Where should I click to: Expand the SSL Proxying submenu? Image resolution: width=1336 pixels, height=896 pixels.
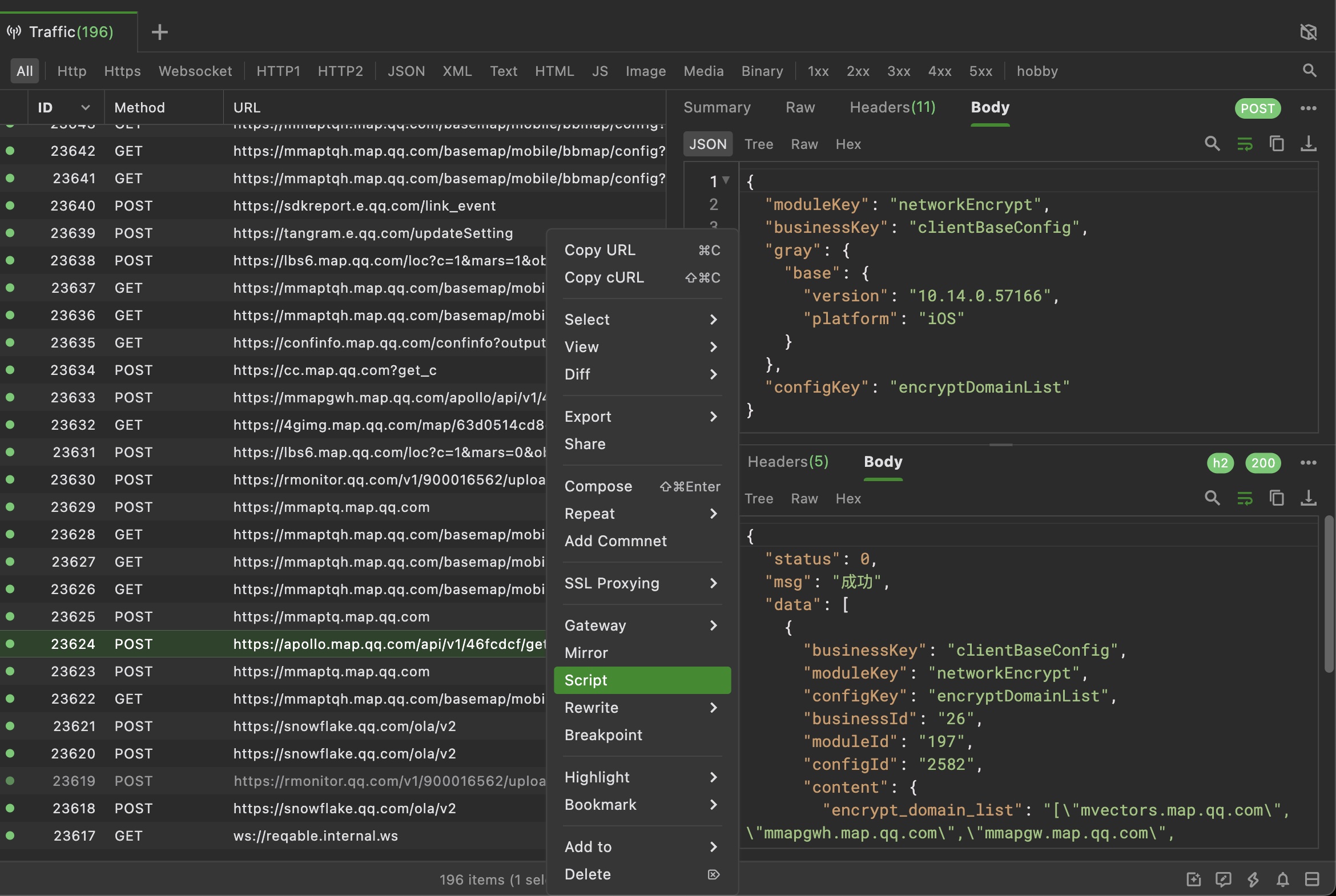tap(642, 583)
